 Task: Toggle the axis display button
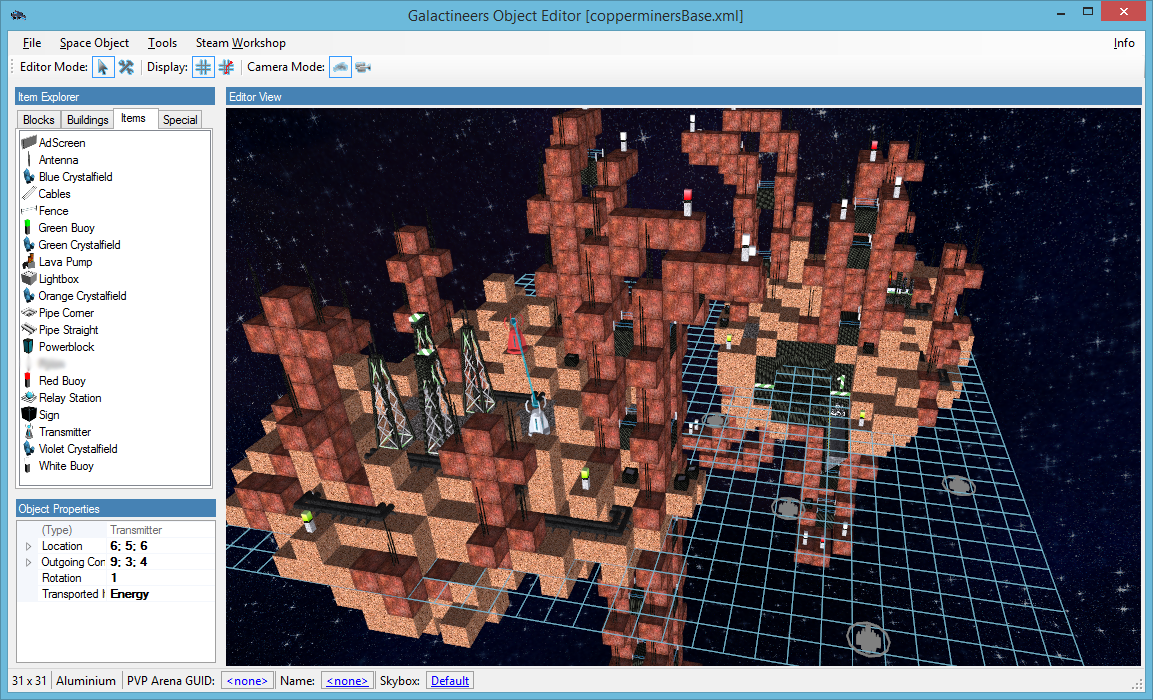tap(227, 67)
